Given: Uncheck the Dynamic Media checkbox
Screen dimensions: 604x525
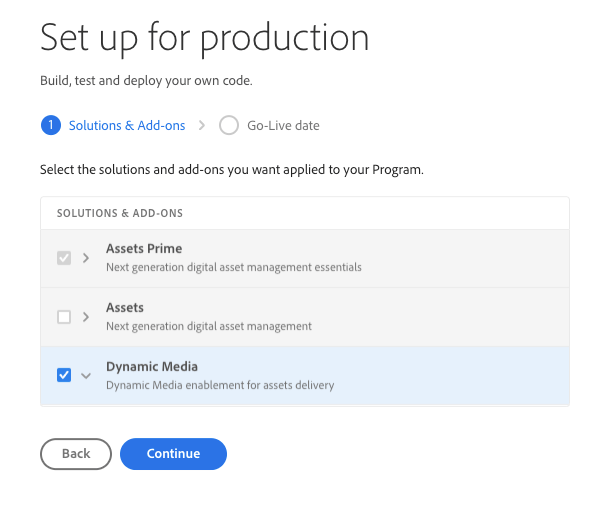Looking at the screenshot, I should click(64, 375).
